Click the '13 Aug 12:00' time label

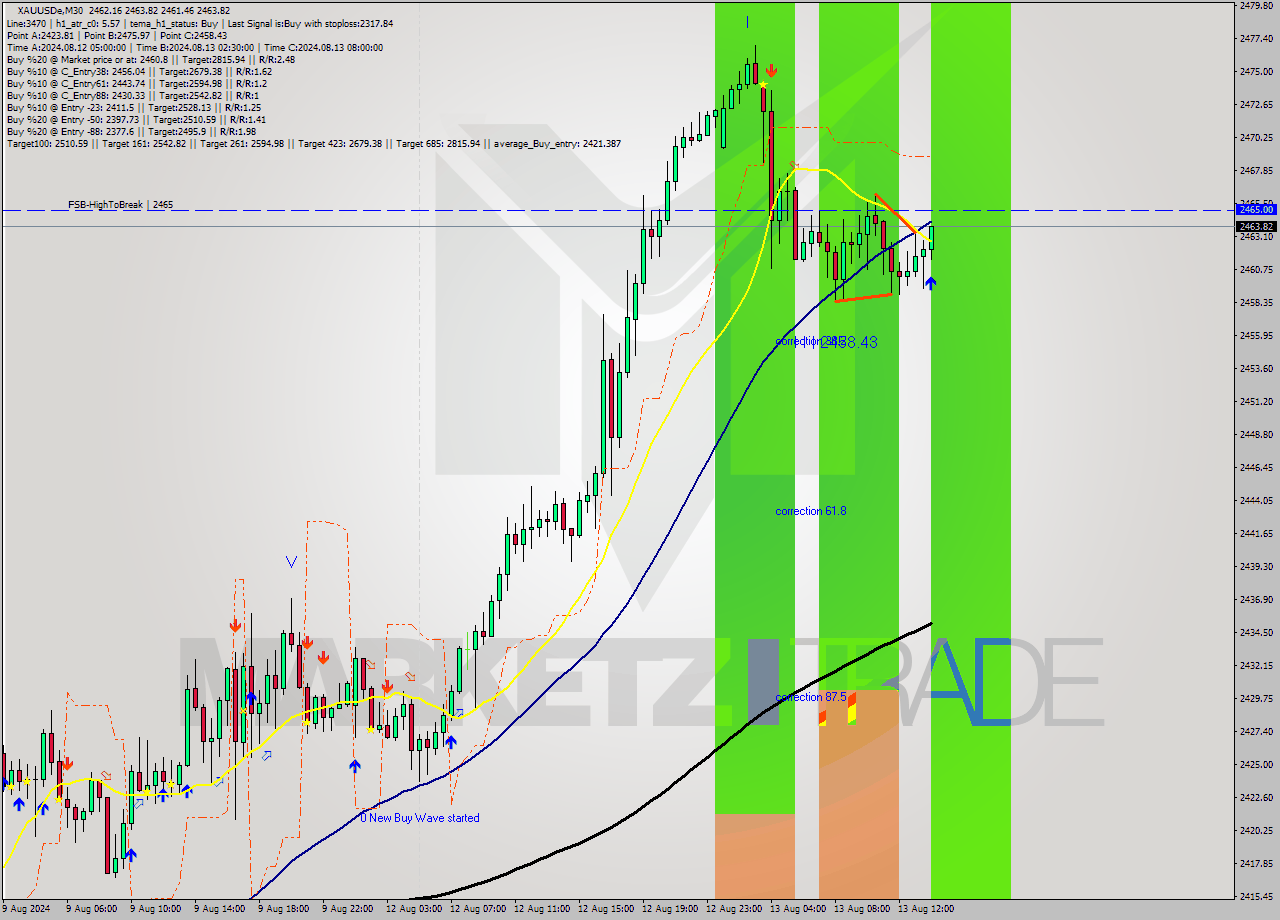click(926, 909)
